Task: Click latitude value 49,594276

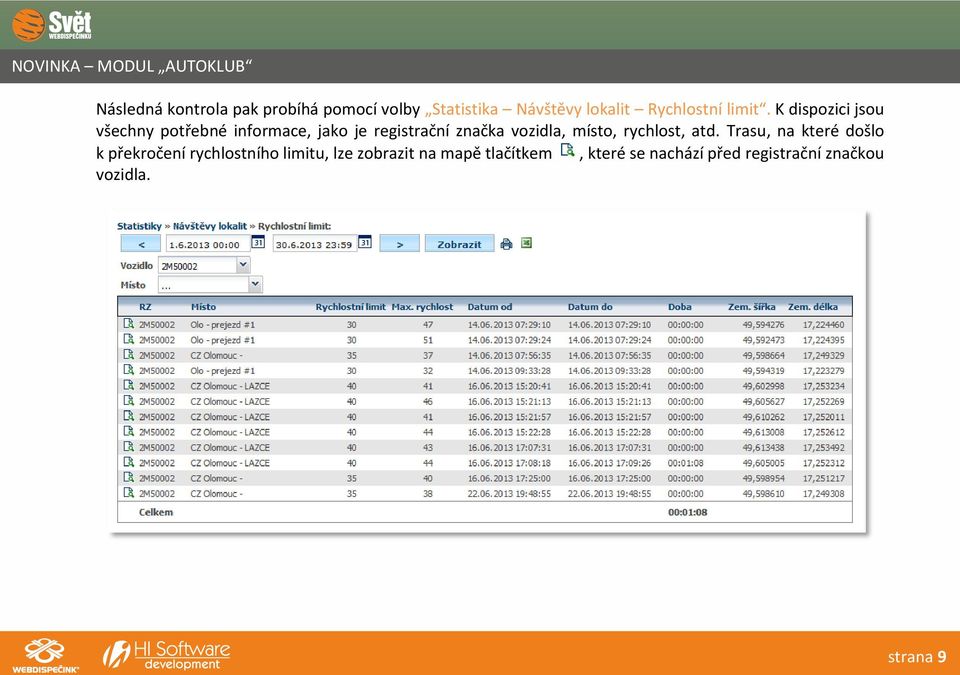Action: click(763, 325)
